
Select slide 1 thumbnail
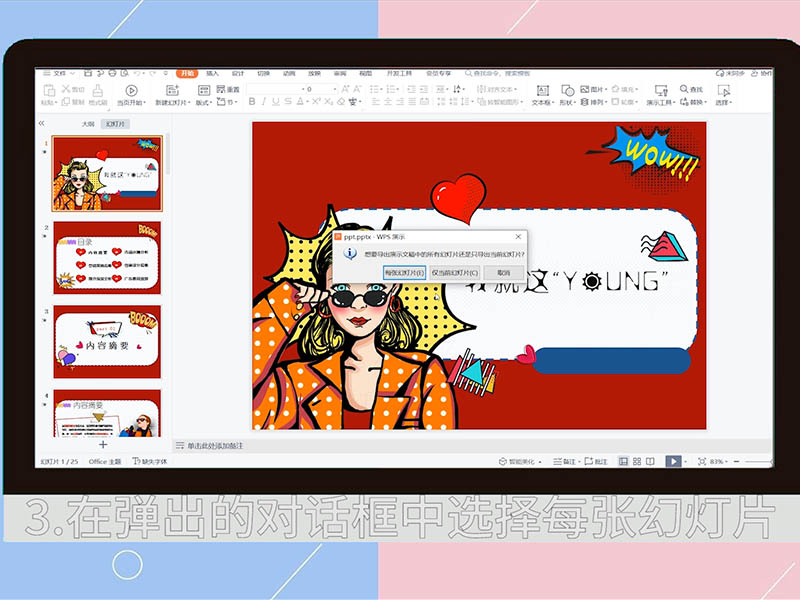pos(107,173)
